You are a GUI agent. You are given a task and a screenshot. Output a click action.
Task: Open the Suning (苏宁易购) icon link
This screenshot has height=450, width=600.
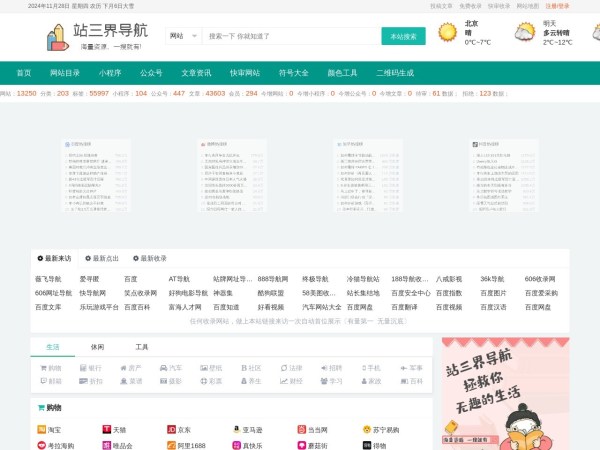pos(367,429)
